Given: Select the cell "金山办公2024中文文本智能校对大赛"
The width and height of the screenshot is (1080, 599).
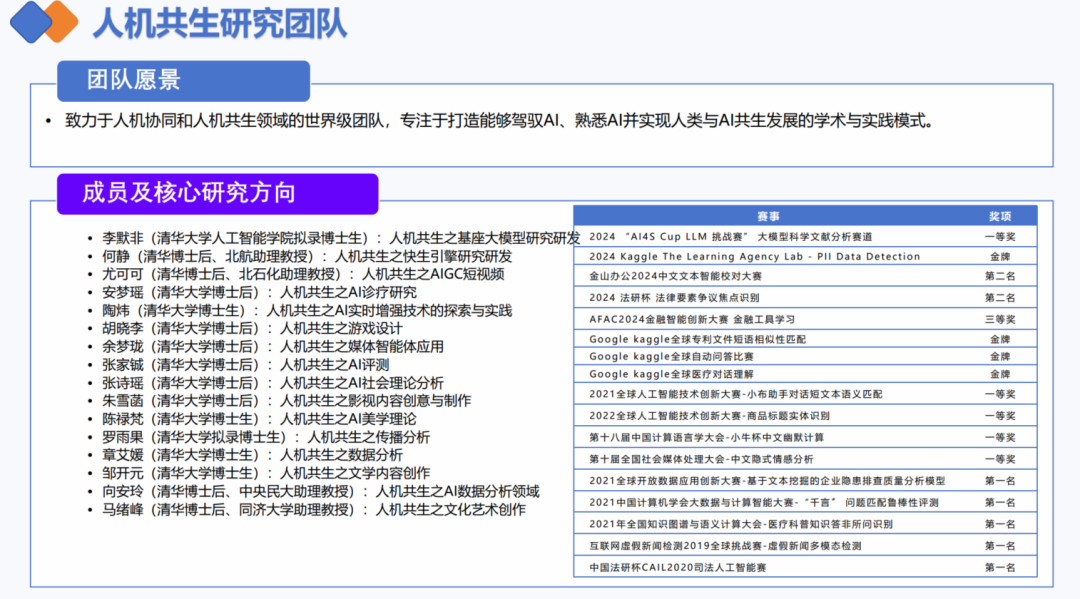Looking at the screenshot, I should coord(676,276).
